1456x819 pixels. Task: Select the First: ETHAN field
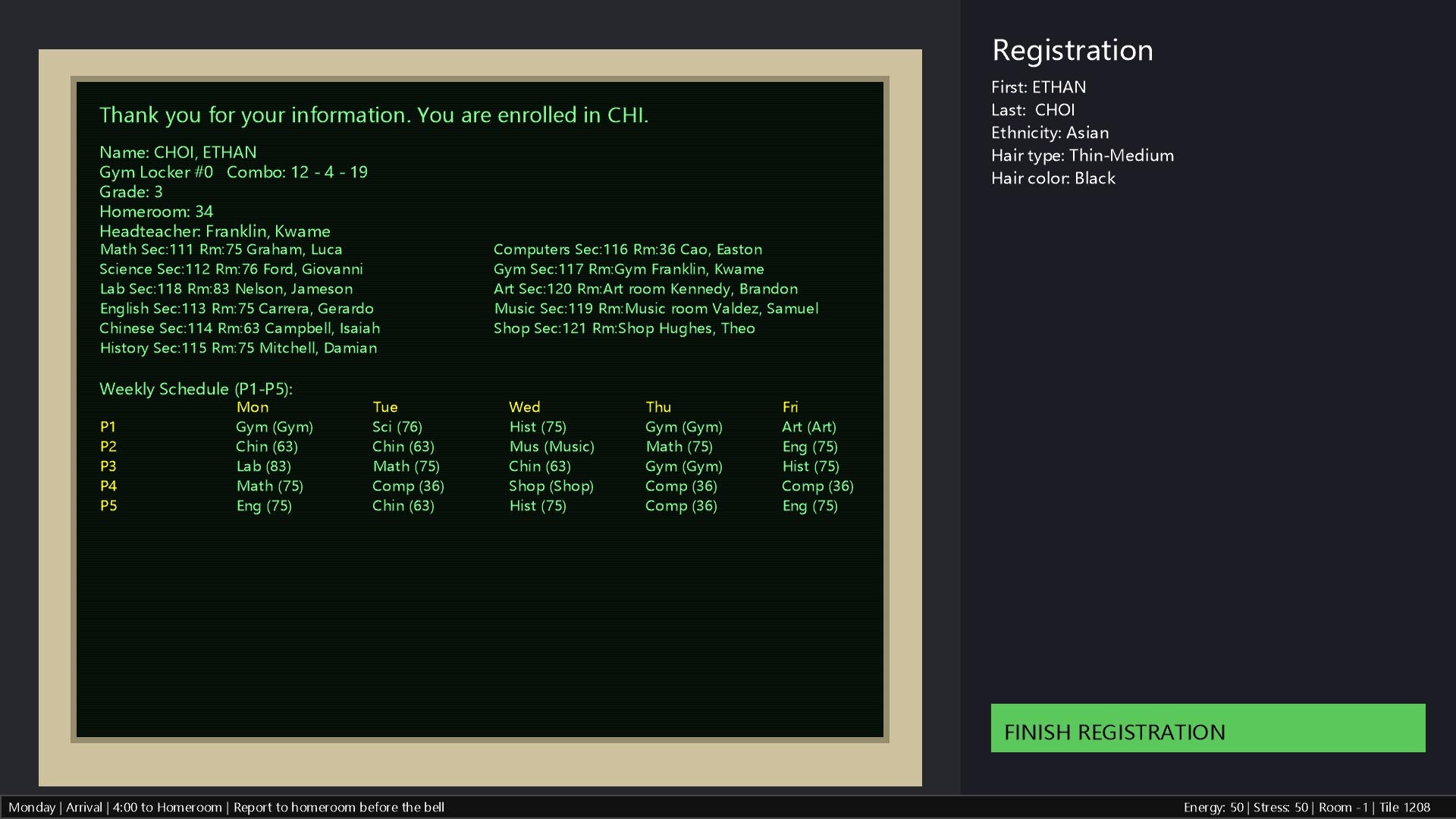tap(1039, 87)
